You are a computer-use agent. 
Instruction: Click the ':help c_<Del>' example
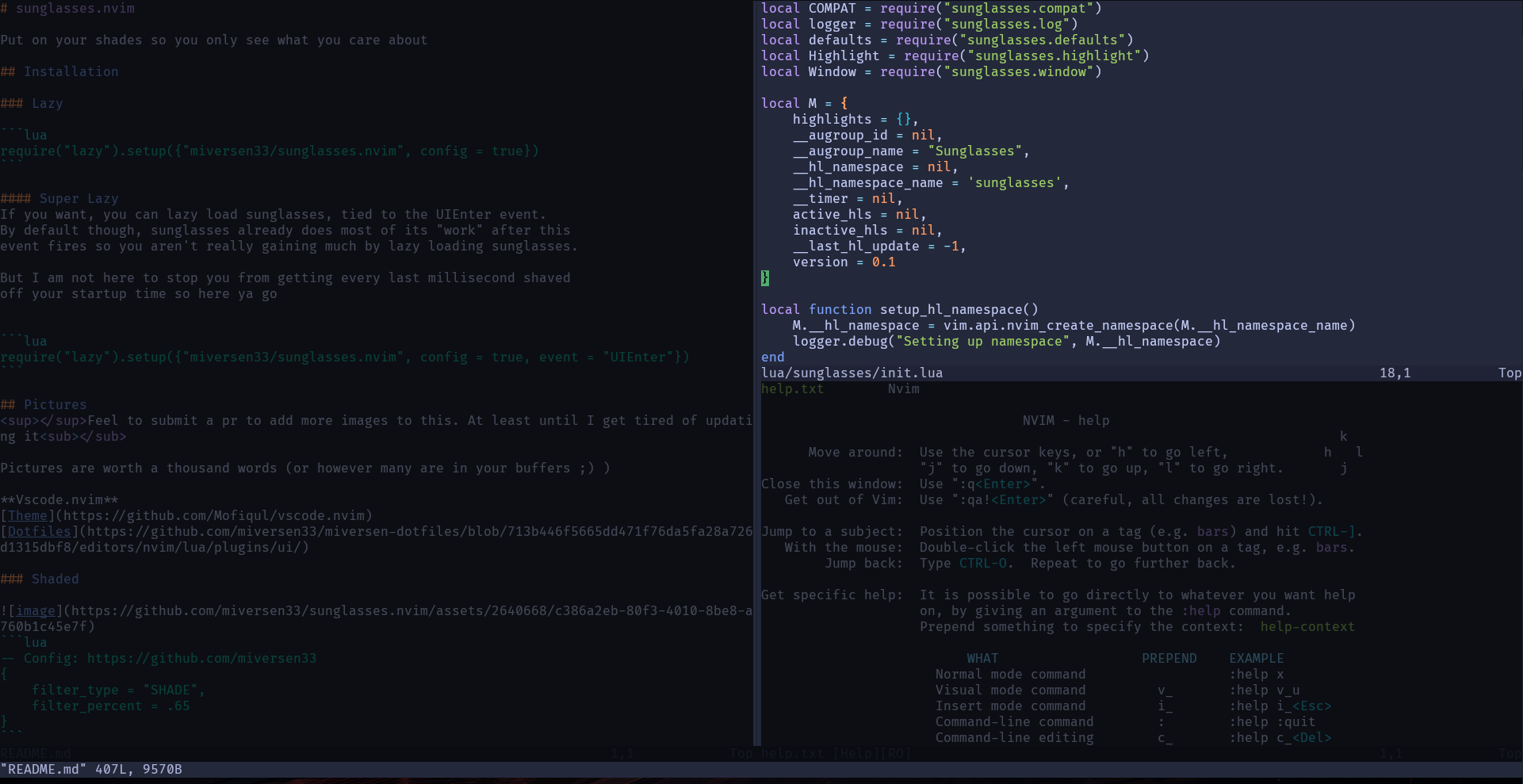(1280, 737)
